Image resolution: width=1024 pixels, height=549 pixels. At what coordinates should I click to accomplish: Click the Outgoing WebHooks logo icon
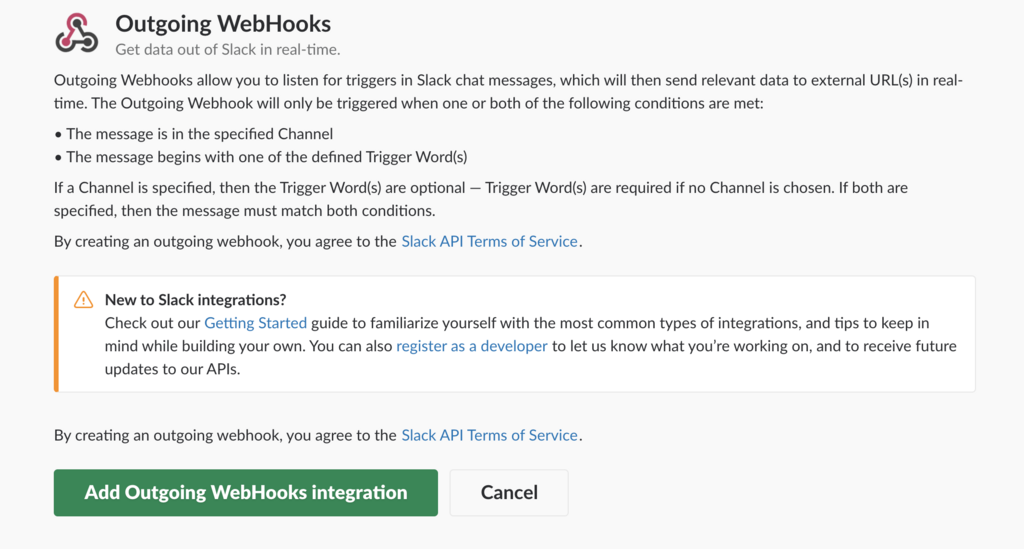tap(76, 33)
